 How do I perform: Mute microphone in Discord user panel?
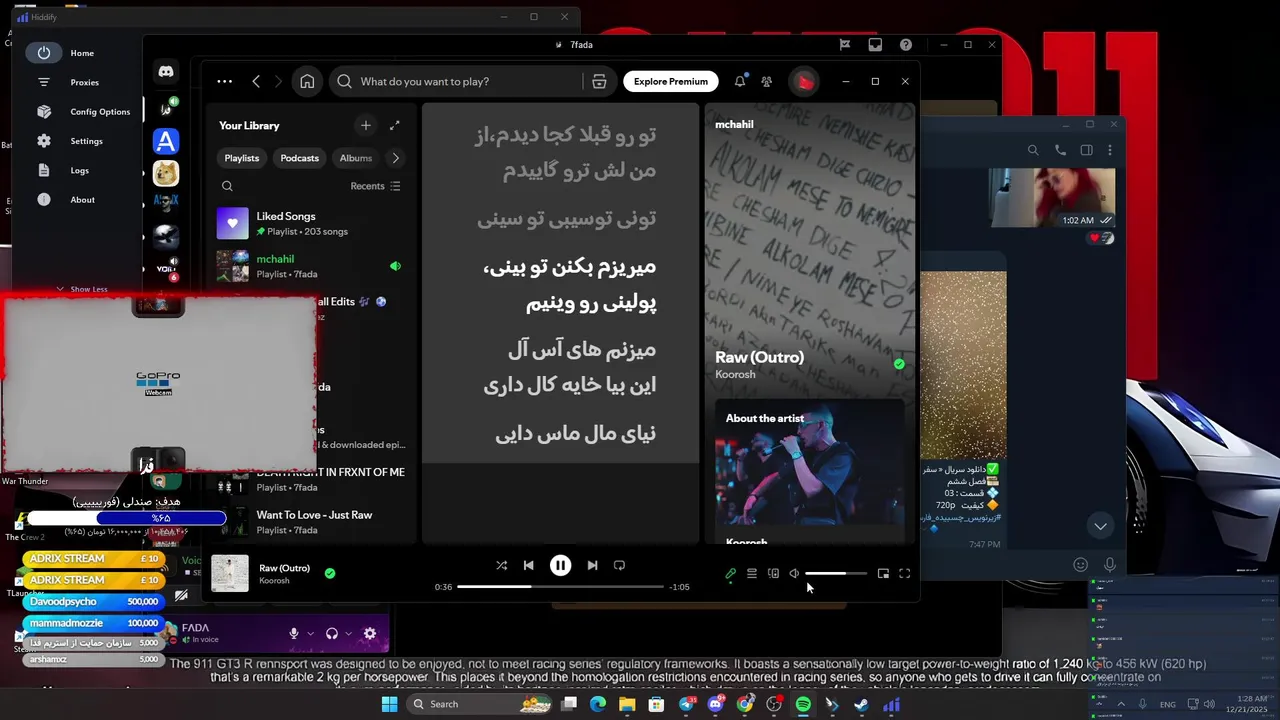[x=294, y=633]
